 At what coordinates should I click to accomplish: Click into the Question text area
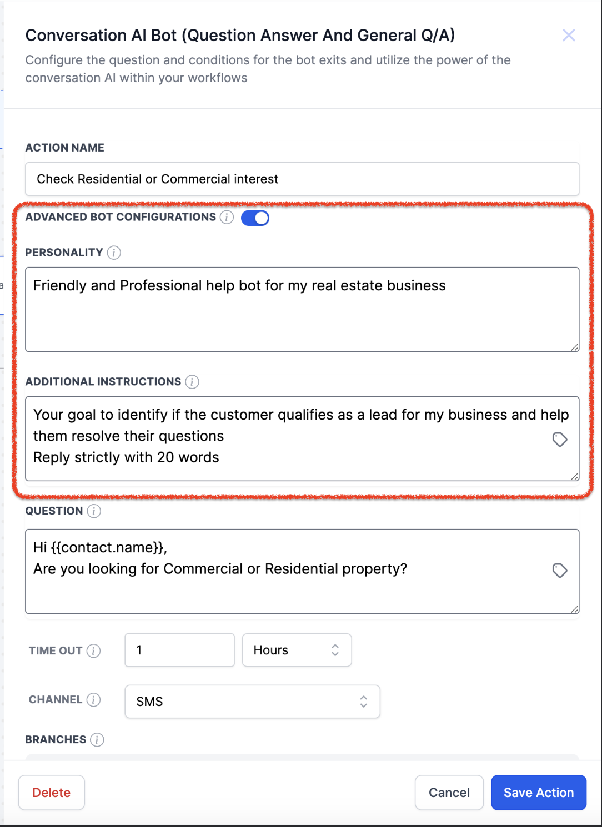pos(302,572)
